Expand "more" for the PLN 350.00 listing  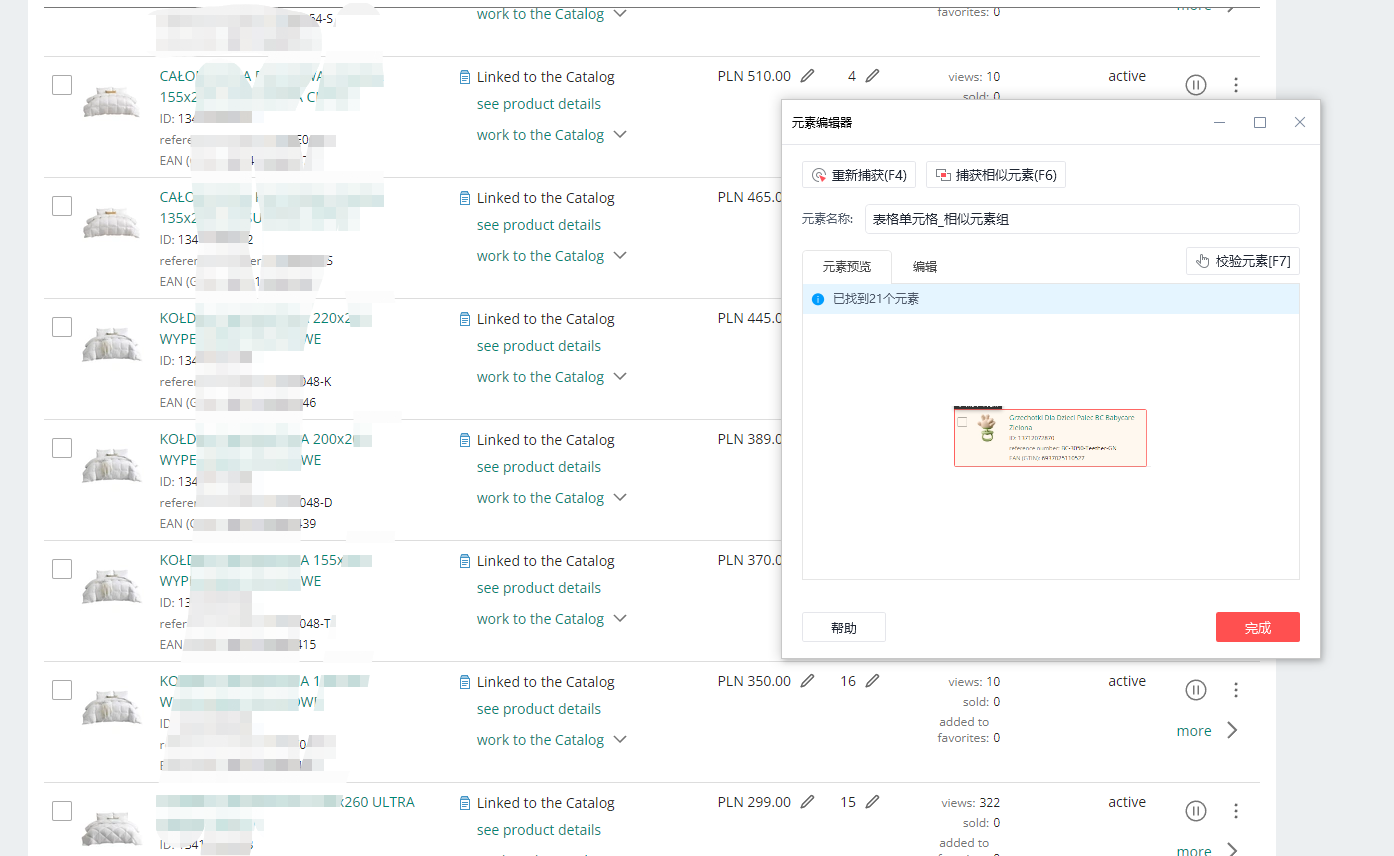coord(1208,731)
